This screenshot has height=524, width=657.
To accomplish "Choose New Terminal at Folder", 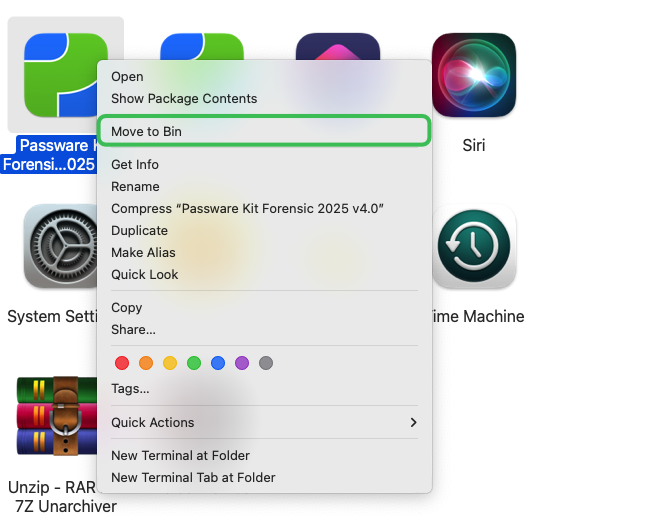I will 264,455.
